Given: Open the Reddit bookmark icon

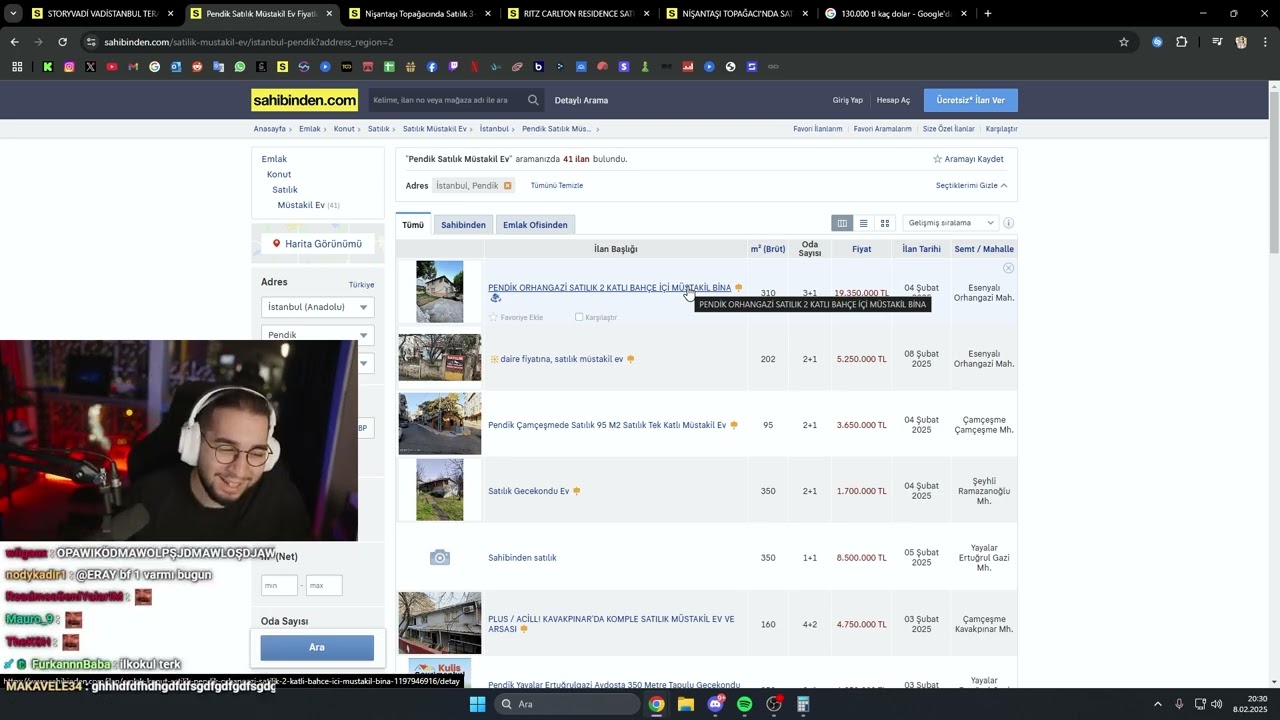Looking at the screenshot, I should [197, 67].
